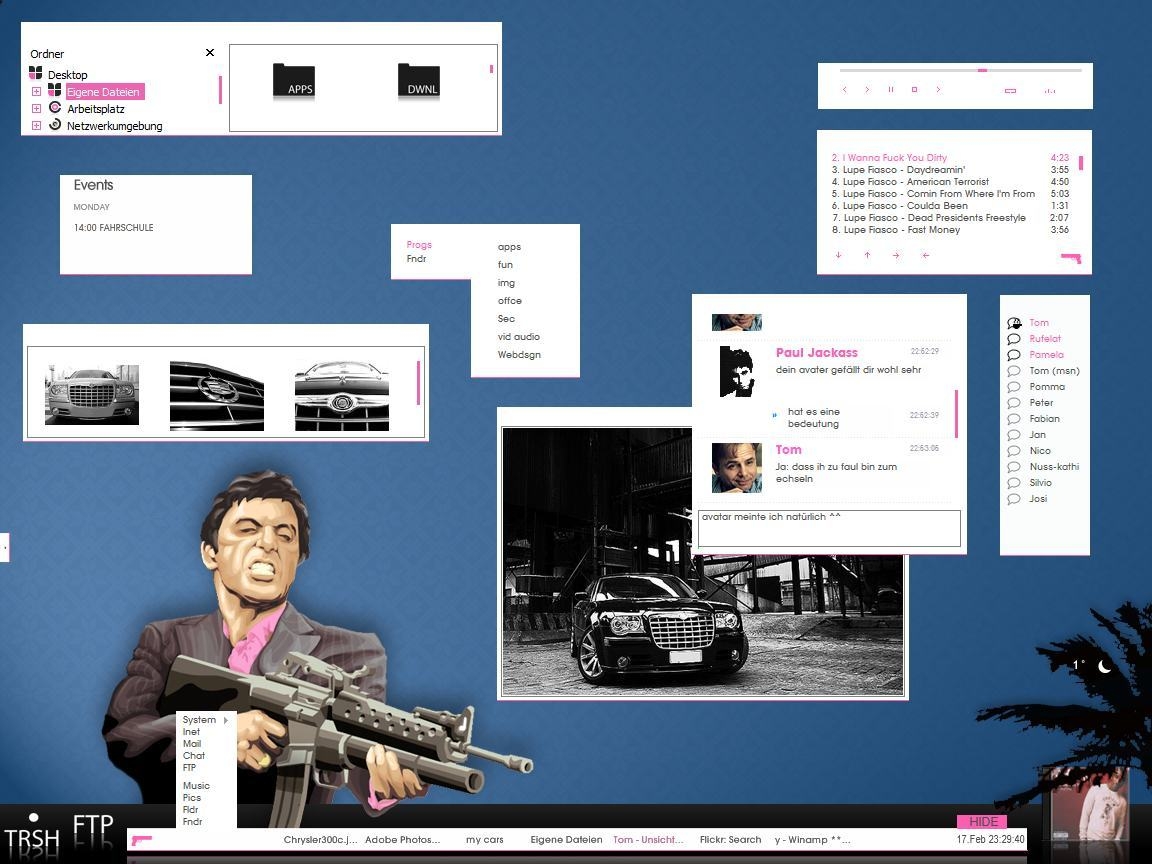The image size is (1152, 864).
Task: Stop playback with the square button
Action: coord(914,90)
